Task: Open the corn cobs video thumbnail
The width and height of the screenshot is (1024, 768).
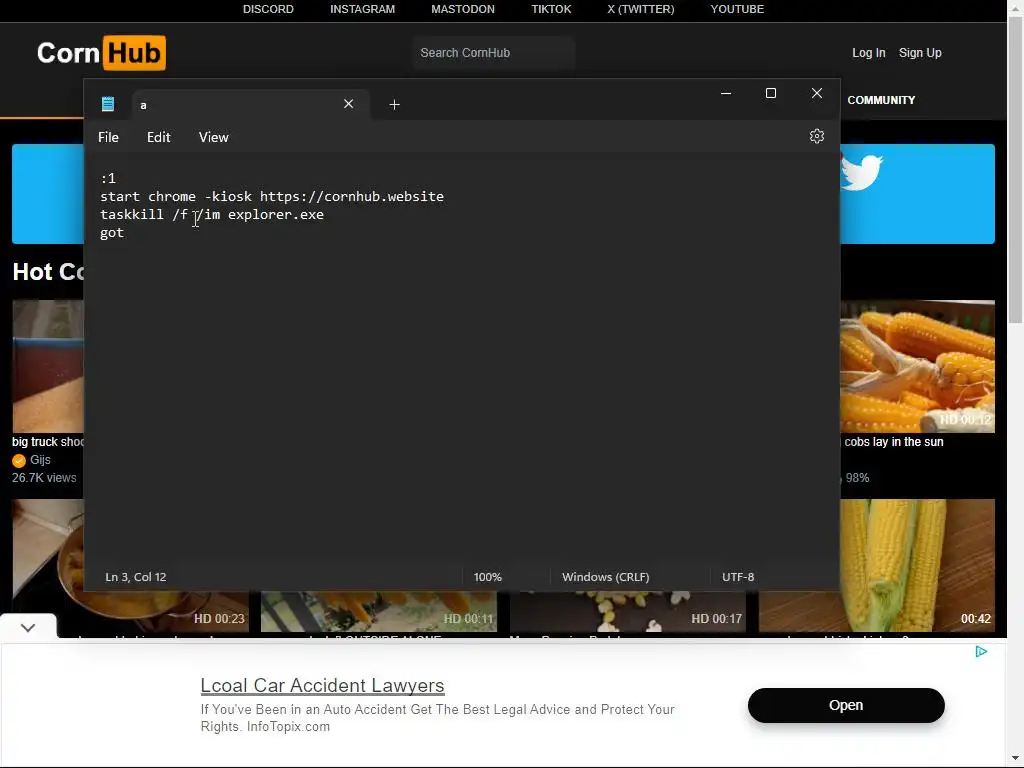Action: coord(917,366)
